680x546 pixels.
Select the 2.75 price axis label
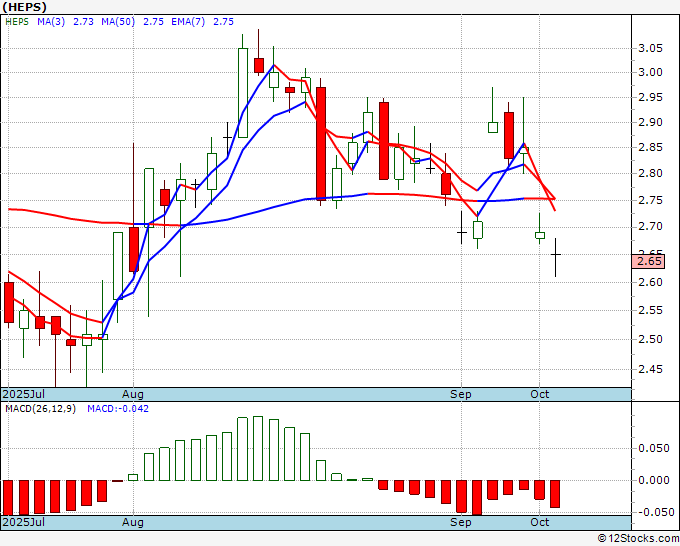(x=651, y=200)
